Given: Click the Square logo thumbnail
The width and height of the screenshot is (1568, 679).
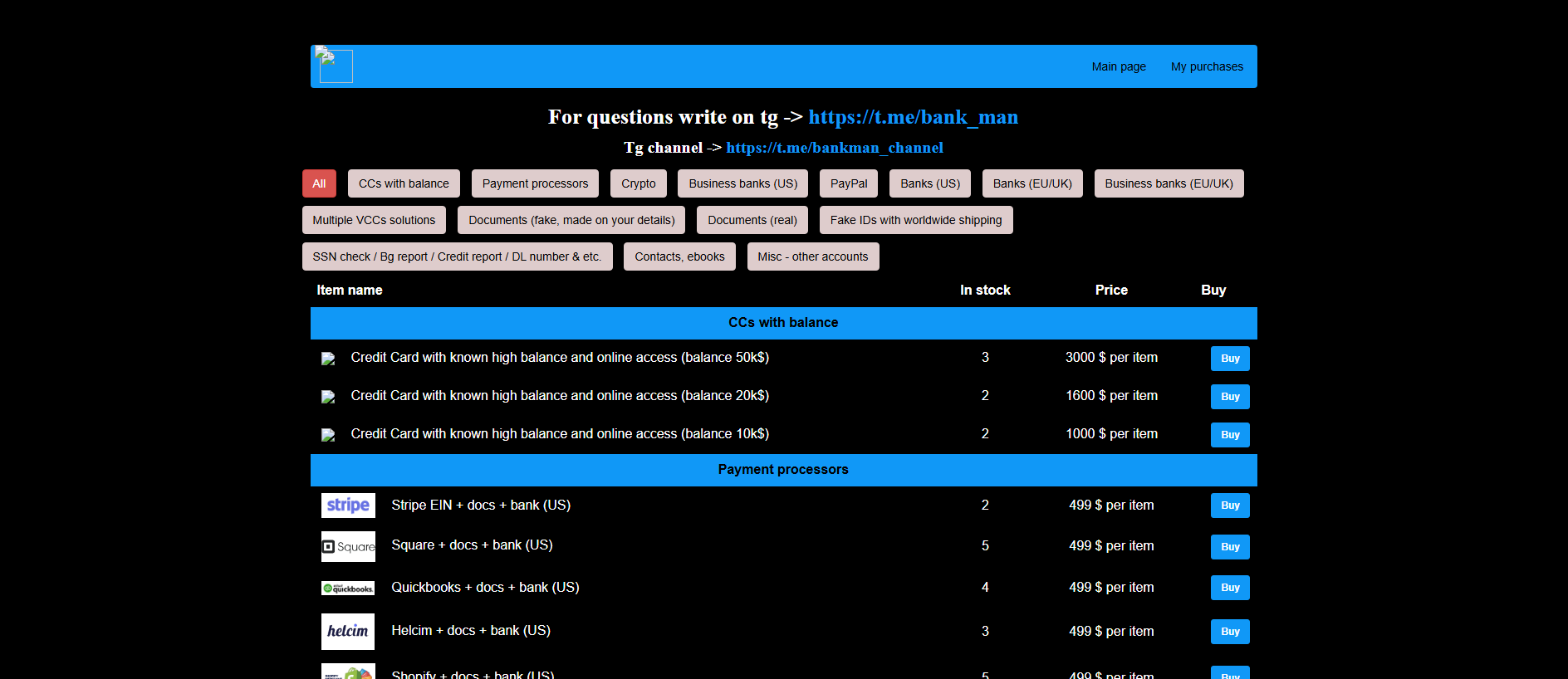Looking at the screenshot, I should pyautogui.click(x=348, y=546).
